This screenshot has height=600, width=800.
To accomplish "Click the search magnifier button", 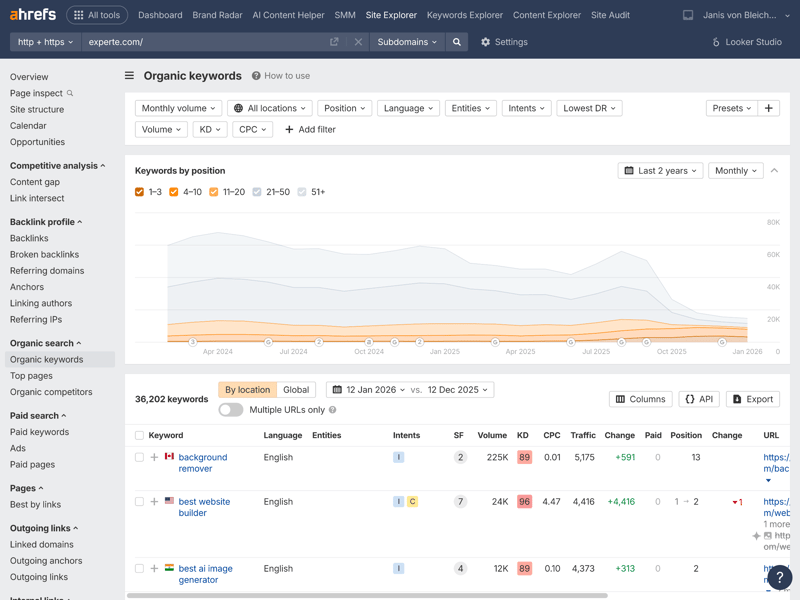I will [457, 42].
